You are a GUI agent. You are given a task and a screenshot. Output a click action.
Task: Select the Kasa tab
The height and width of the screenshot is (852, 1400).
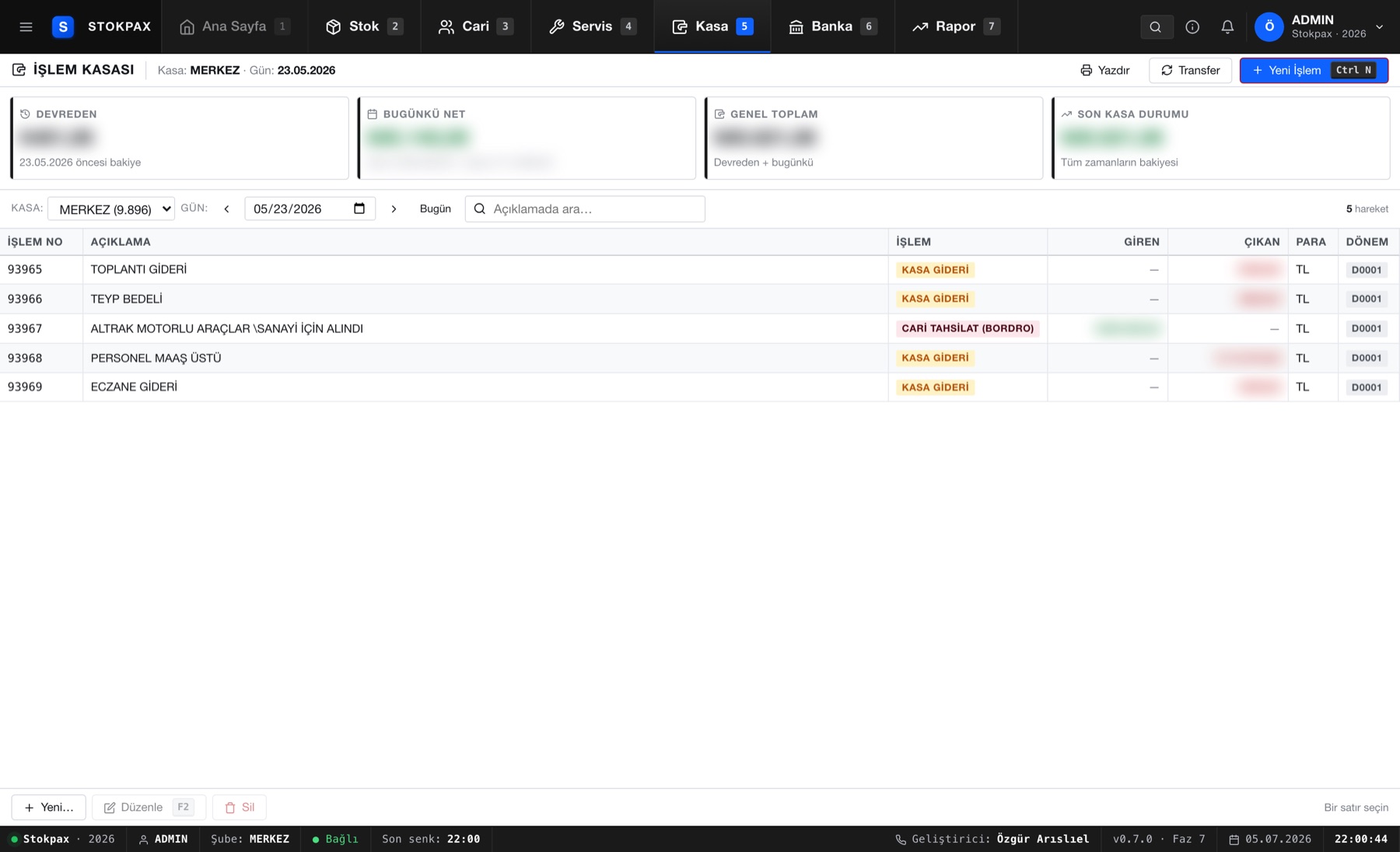[712, 26]
